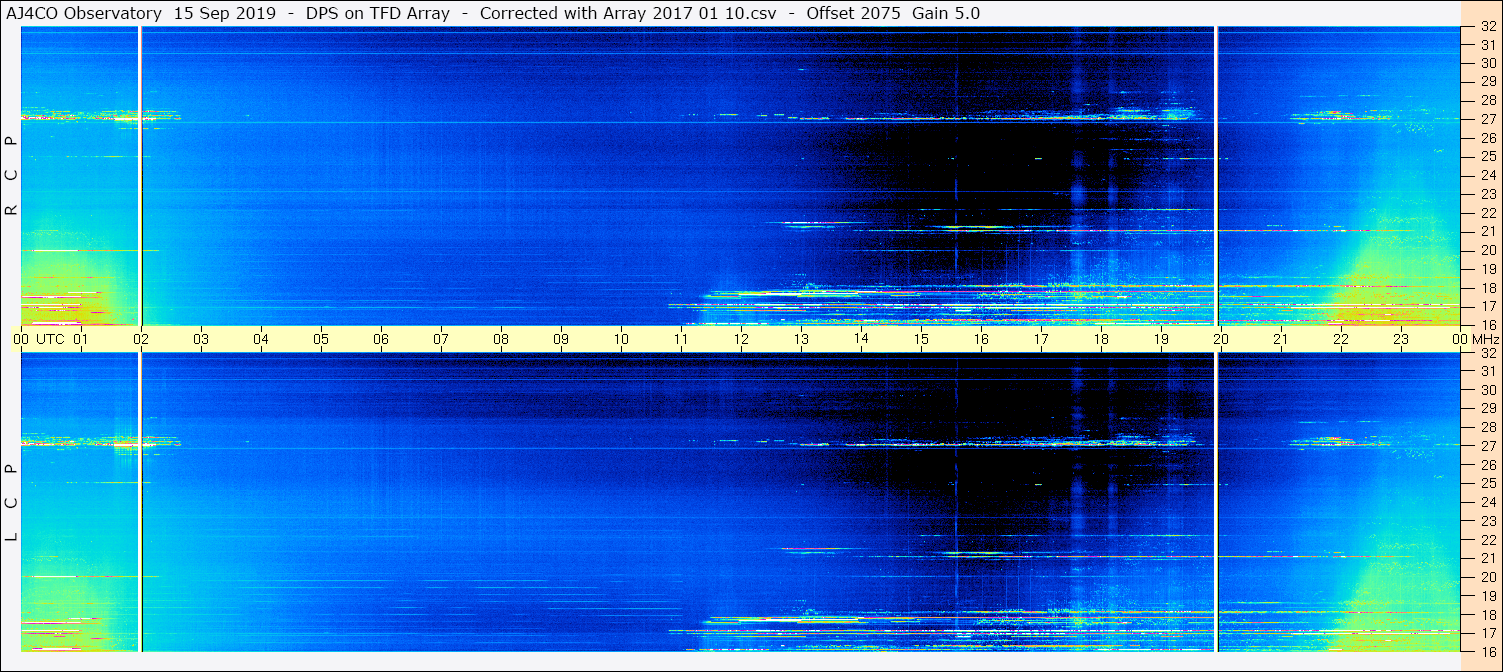The image size is (1503, 672).
Task: Click LCP panel frequency label 27
Action: tap(1487, 446)
